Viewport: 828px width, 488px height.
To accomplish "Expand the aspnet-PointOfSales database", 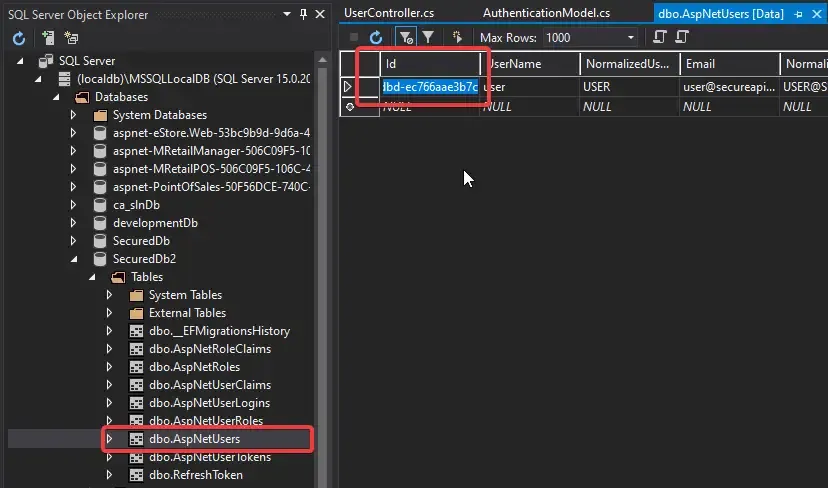I will point(73,187).
